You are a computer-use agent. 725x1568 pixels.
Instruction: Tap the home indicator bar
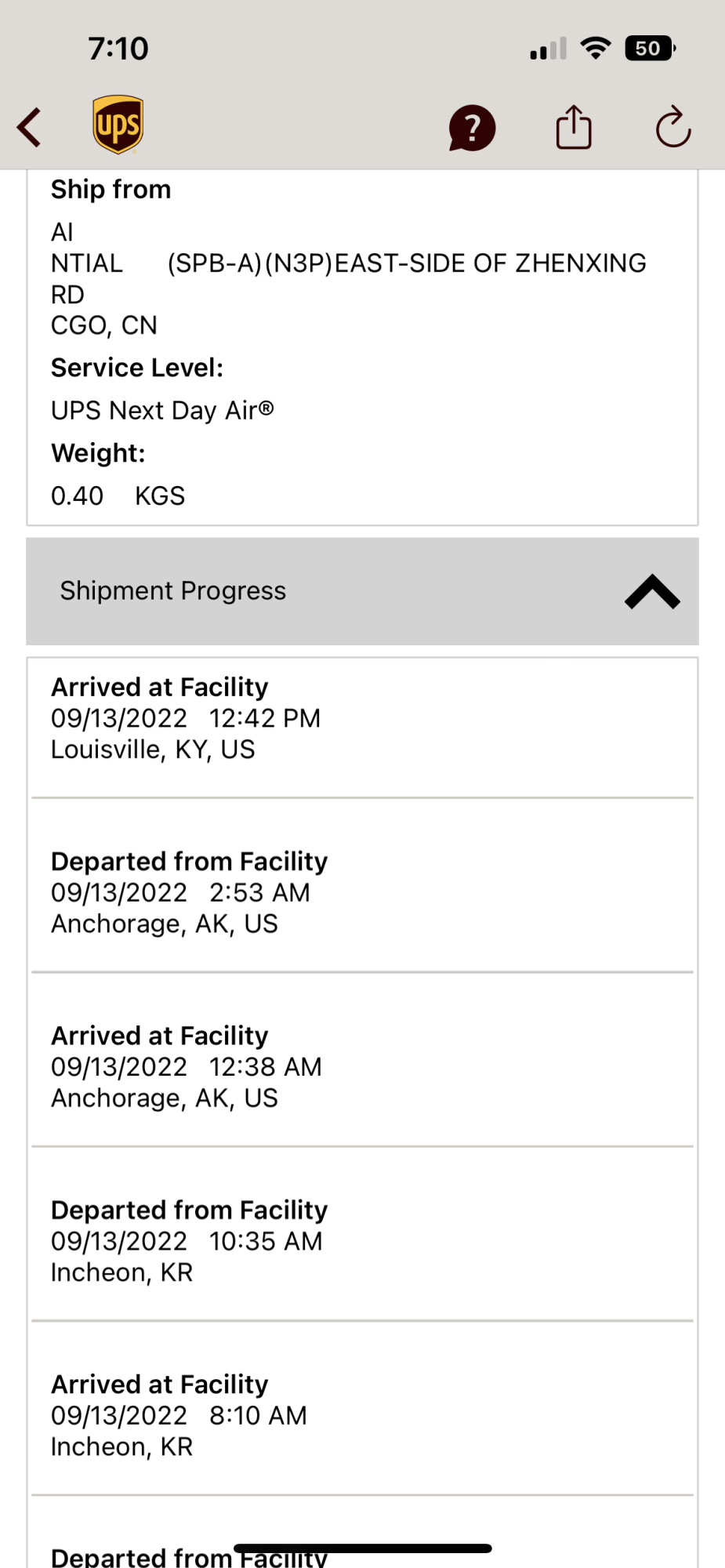362,1548
